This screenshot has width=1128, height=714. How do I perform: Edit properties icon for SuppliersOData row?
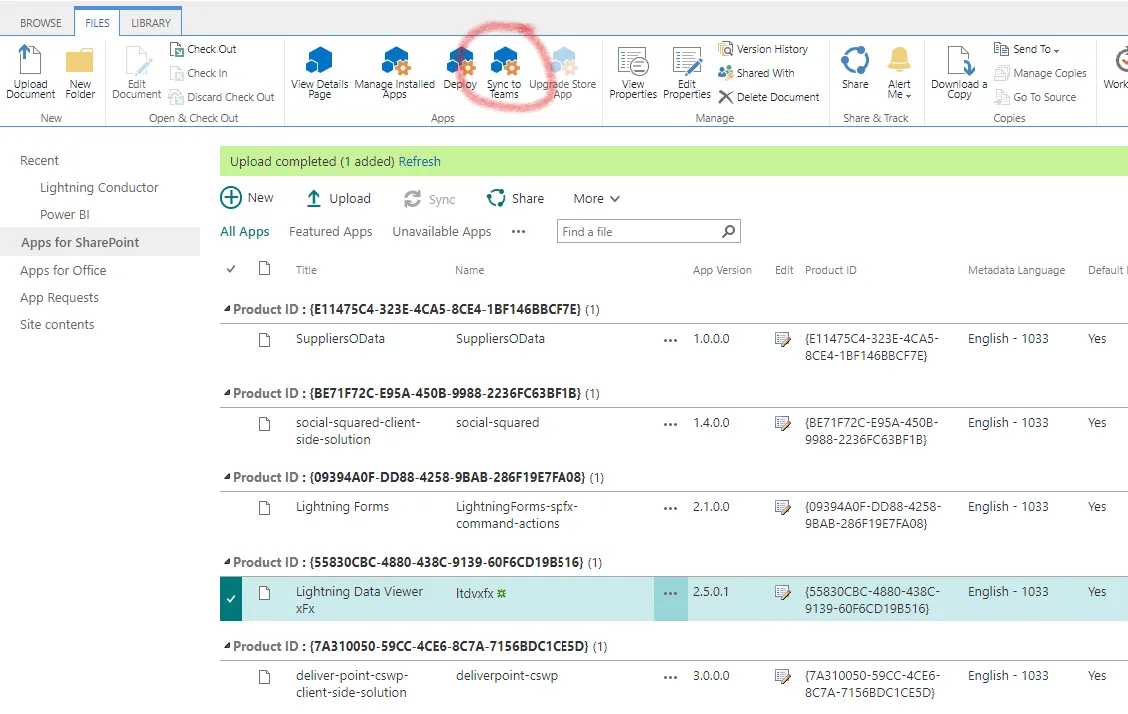pos(783,340)
